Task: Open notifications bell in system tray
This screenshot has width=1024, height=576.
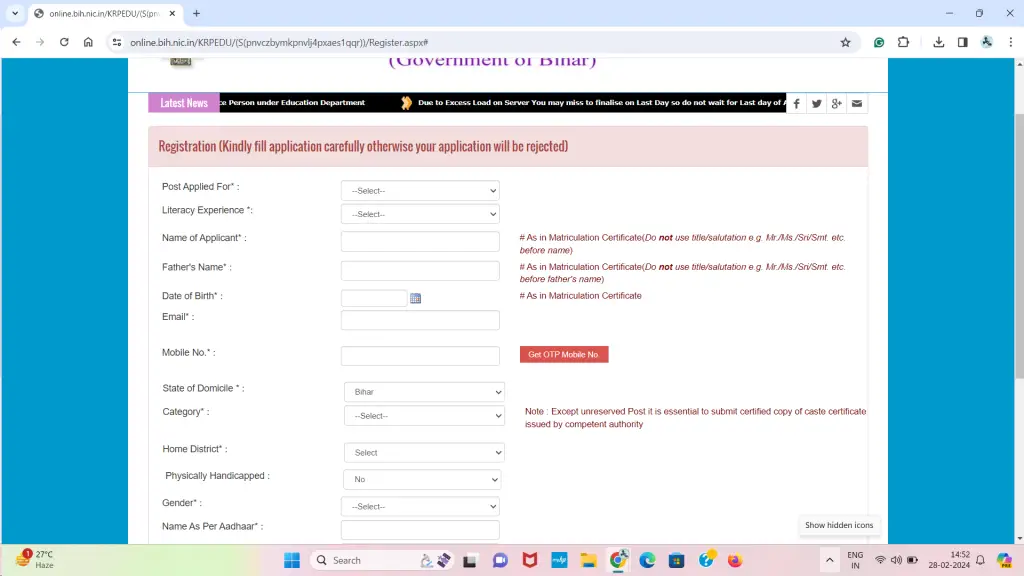Action: (980, 560)
